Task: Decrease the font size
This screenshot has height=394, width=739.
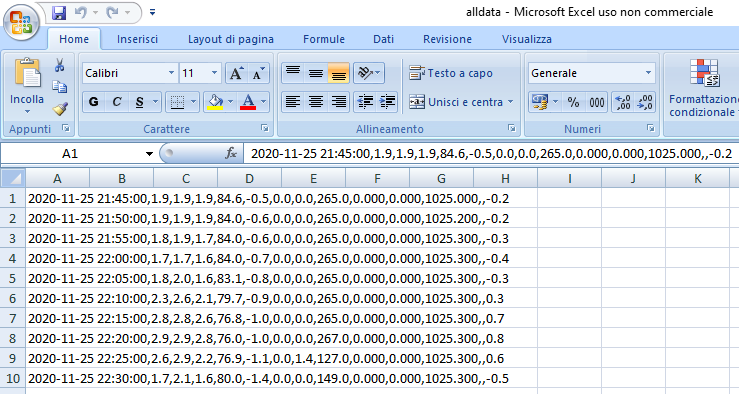Action: tap(258, 73)
